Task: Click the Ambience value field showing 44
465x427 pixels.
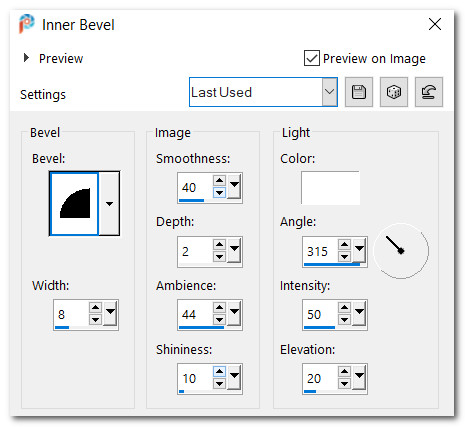Action: pyautogui.click(x=196, y=314)
